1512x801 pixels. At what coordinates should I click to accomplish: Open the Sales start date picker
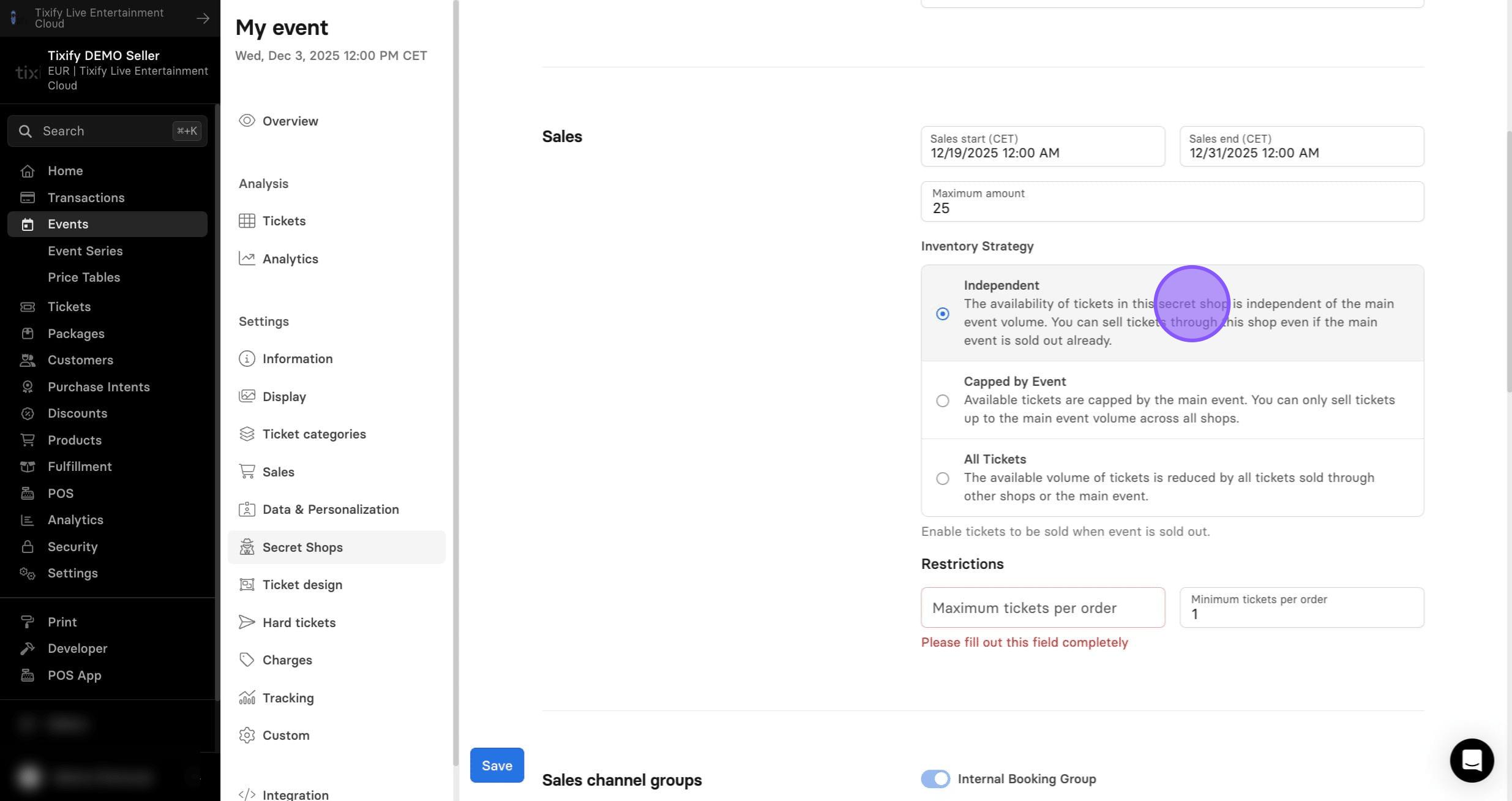click(x=1042, y=146)
